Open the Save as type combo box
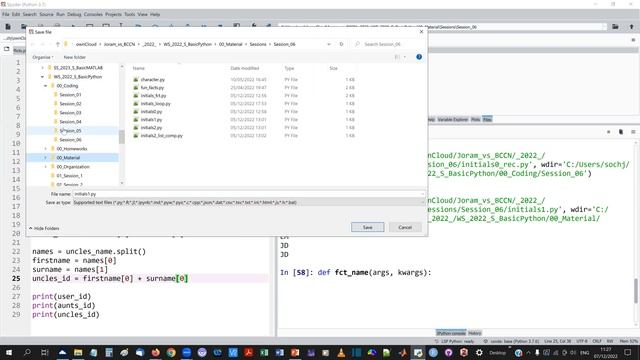 click(249, 202)
